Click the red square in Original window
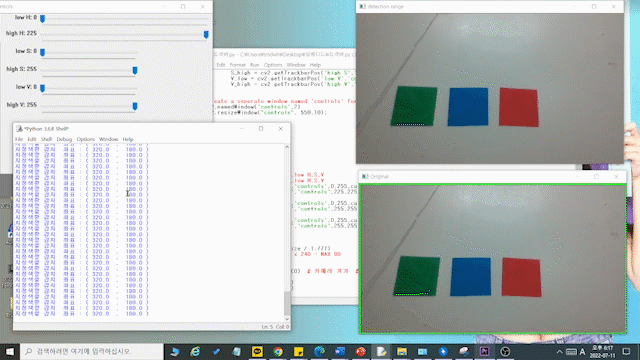640x360 pixels. [x=522, y=277]
